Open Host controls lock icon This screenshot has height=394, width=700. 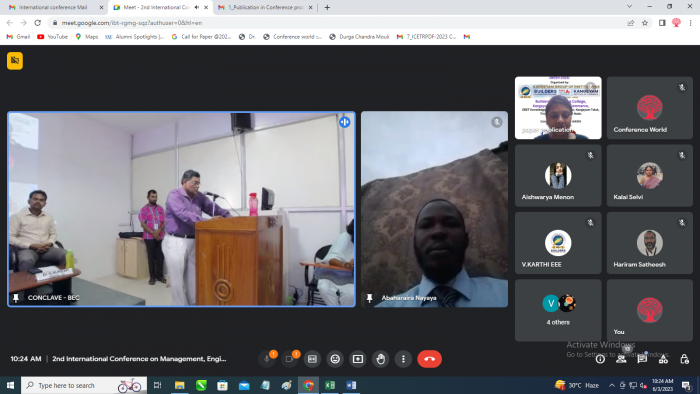tap(684, 359)
